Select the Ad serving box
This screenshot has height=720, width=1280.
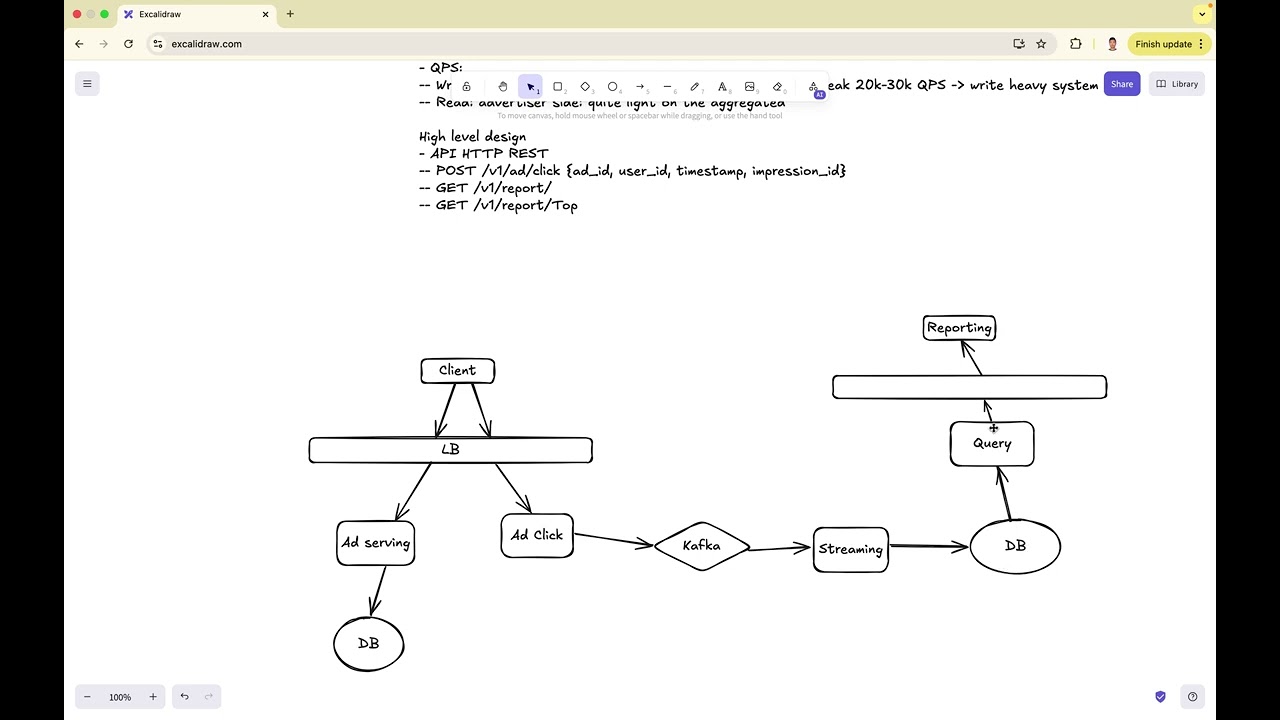pos(376,543)
